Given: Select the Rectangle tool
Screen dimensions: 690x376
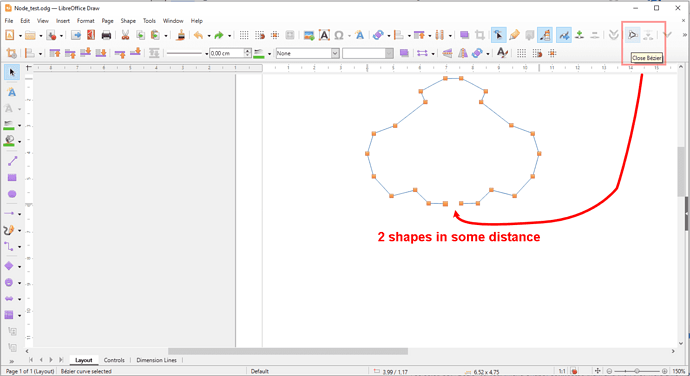Looking at the screenshot, I should 12,177.
